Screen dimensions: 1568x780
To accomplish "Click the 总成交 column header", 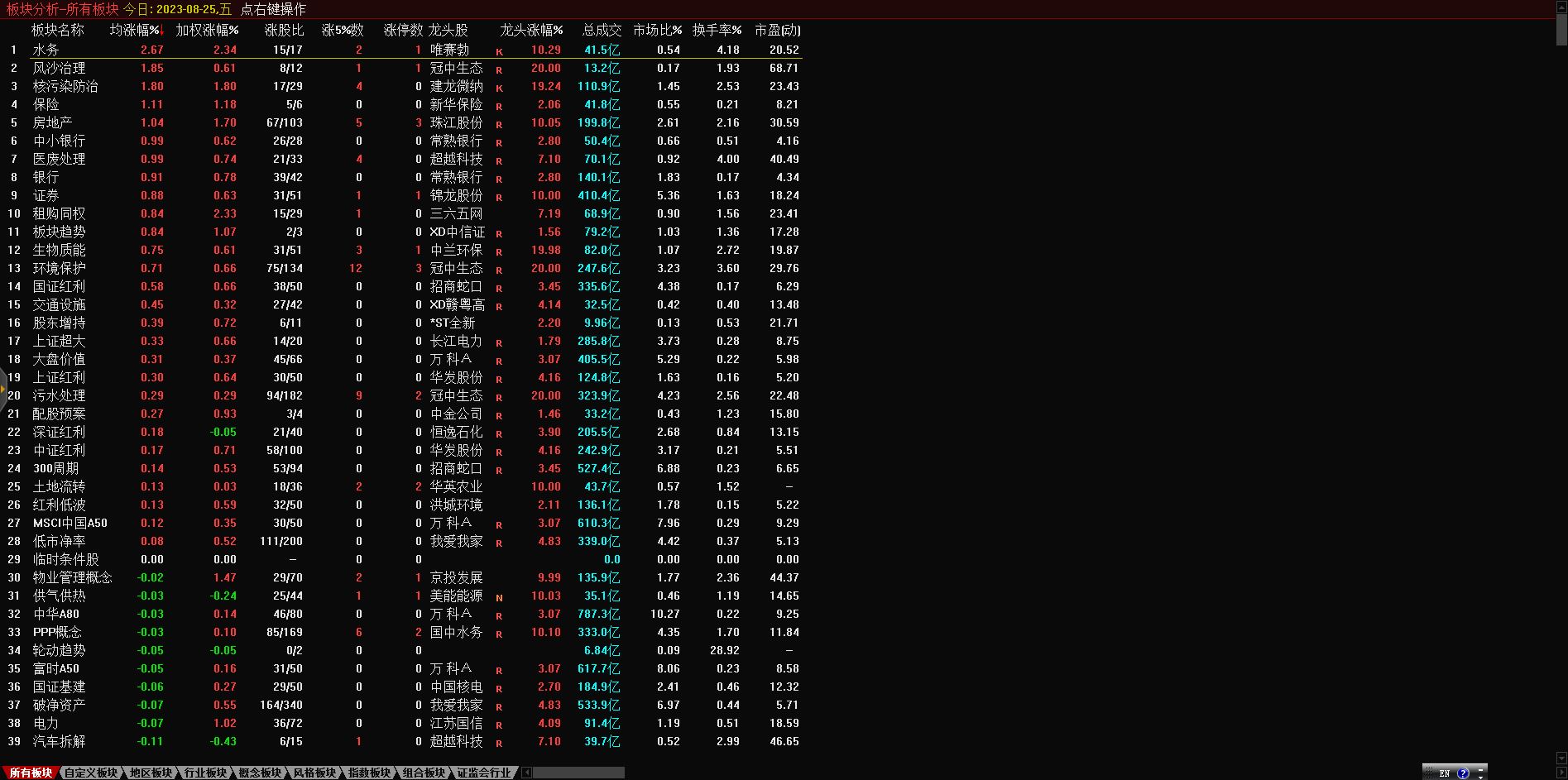I will pos(601,31).
